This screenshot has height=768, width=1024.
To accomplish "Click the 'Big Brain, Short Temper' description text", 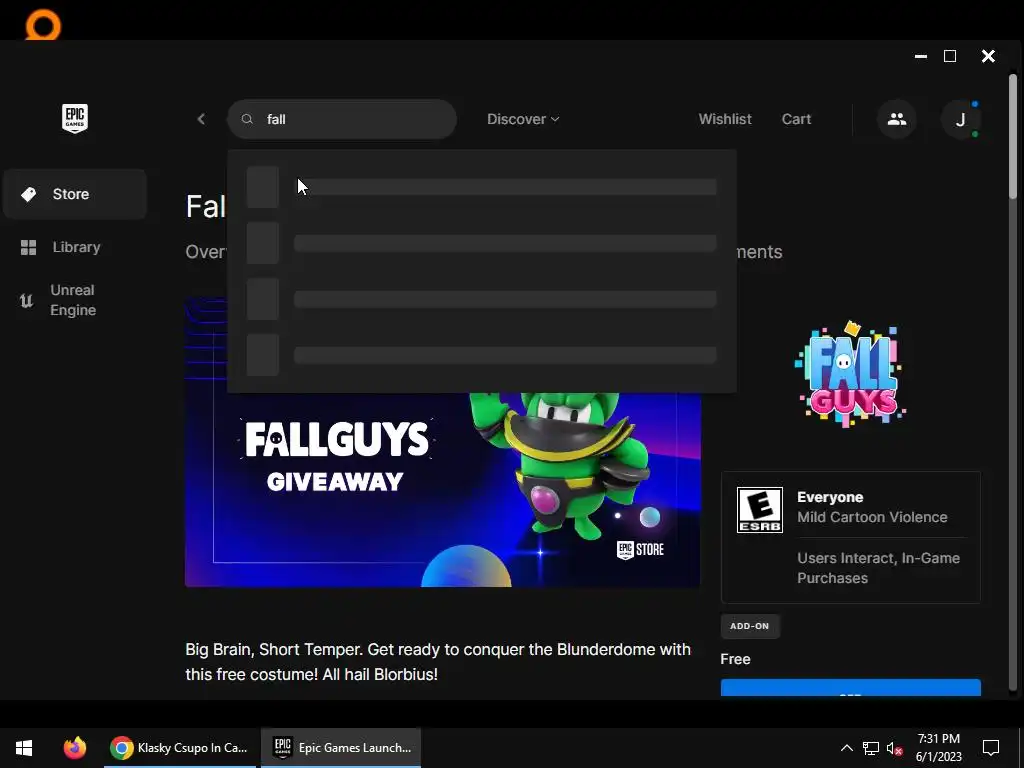I will [x=438, y=662].
